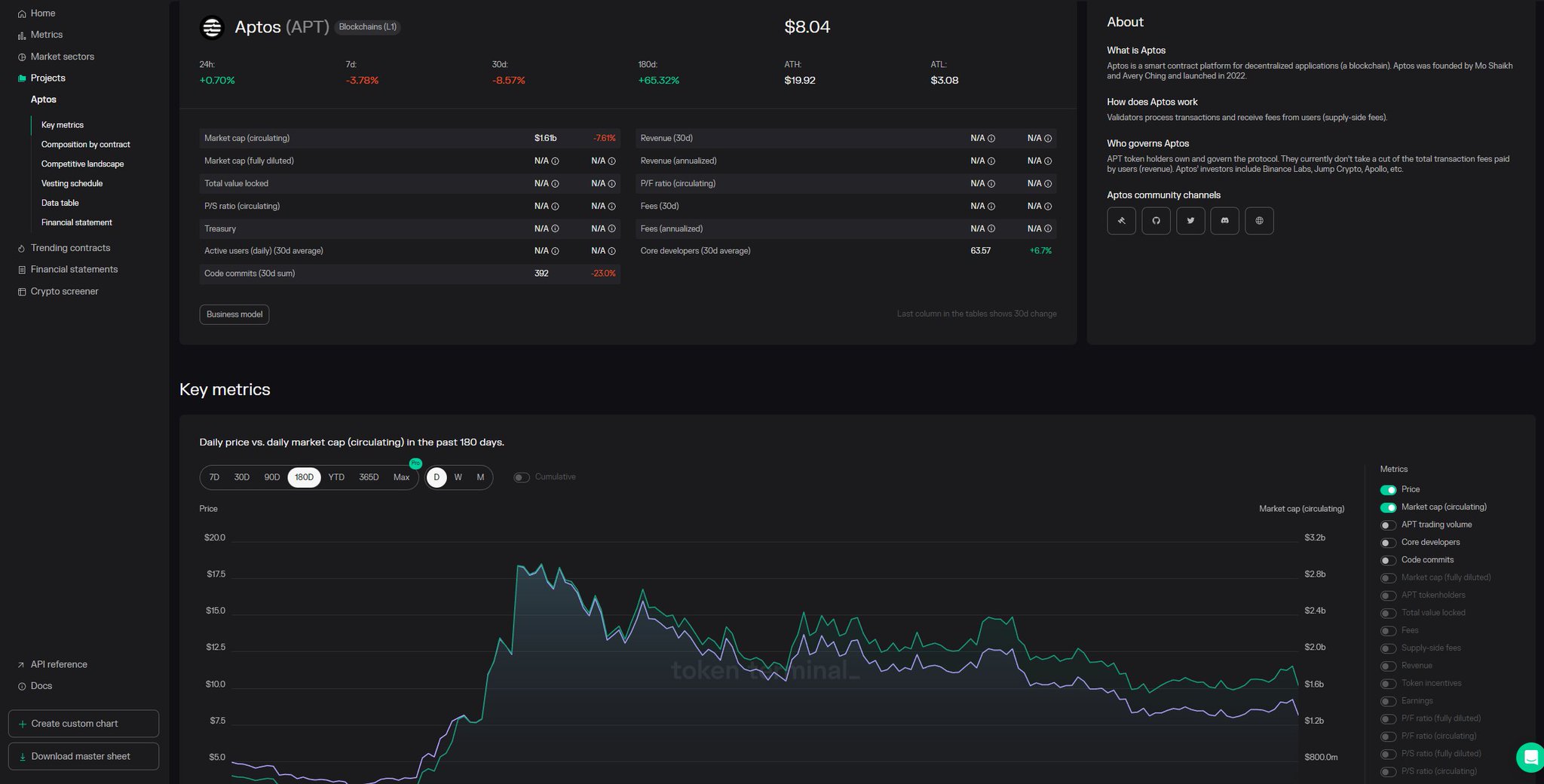Click info icon beside P/F ratio (circulating)'s first N/A
Image resolution: width=1544 pixels, height=784 pixels.
(991, 184)
